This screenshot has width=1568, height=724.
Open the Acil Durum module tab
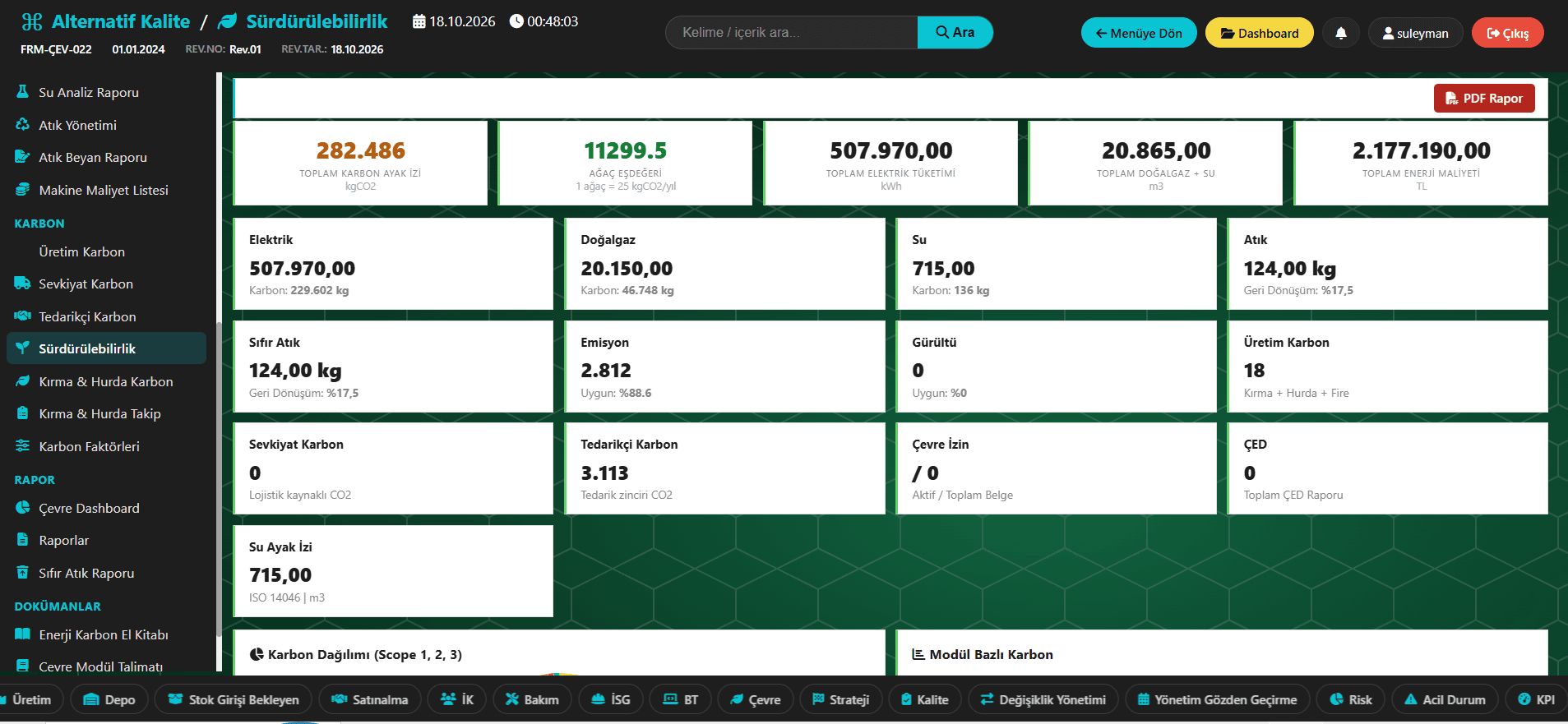click(x=1445, y=699)
